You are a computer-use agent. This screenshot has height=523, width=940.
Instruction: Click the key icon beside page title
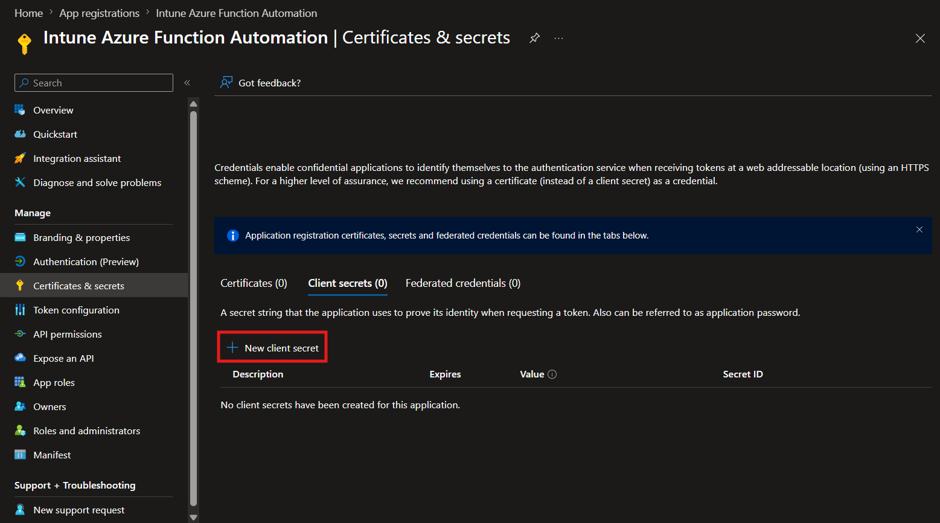pyautogui.click(x=25, y=44)
